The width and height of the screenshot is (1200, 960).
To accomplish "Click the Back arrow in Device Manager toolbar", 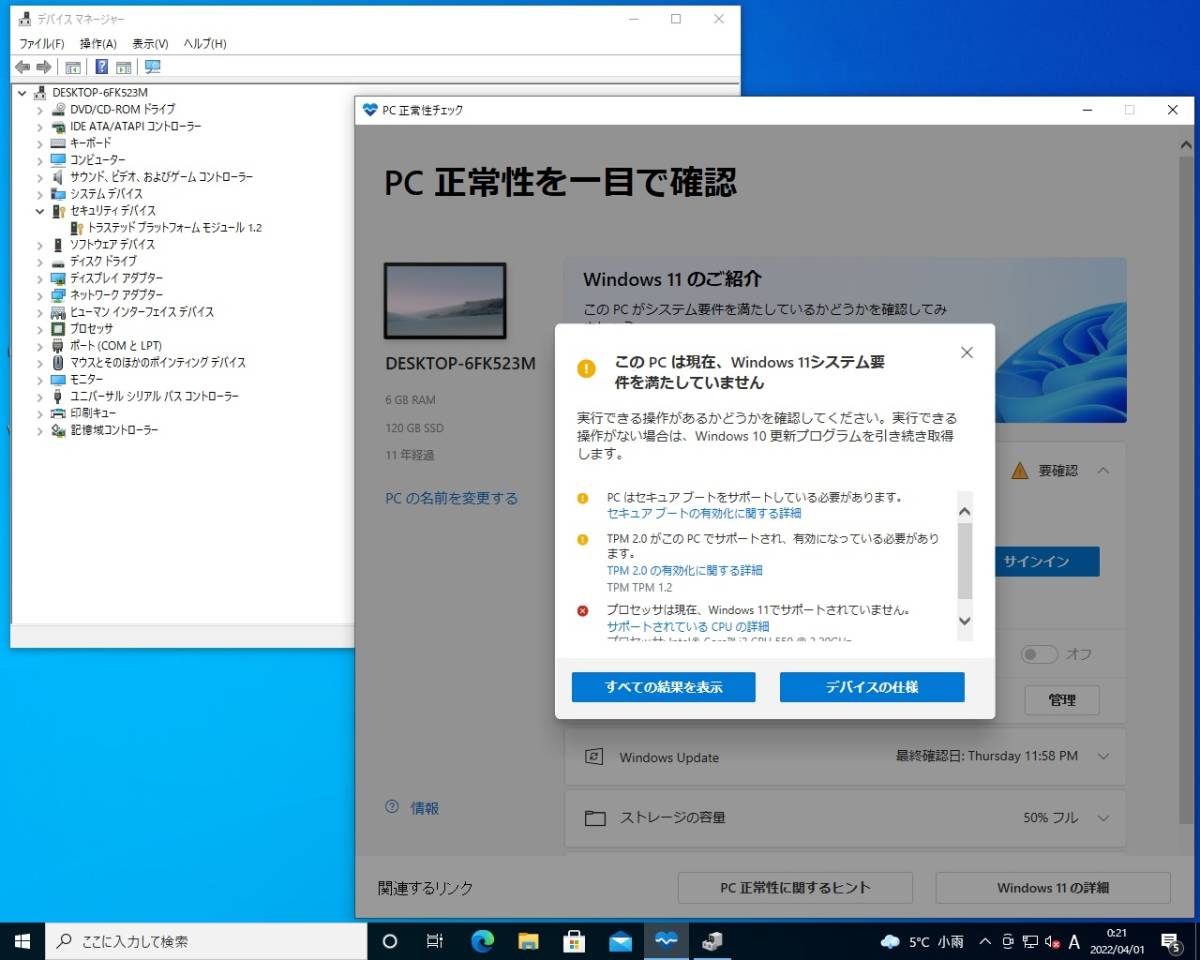I will (x=23, y=67).
